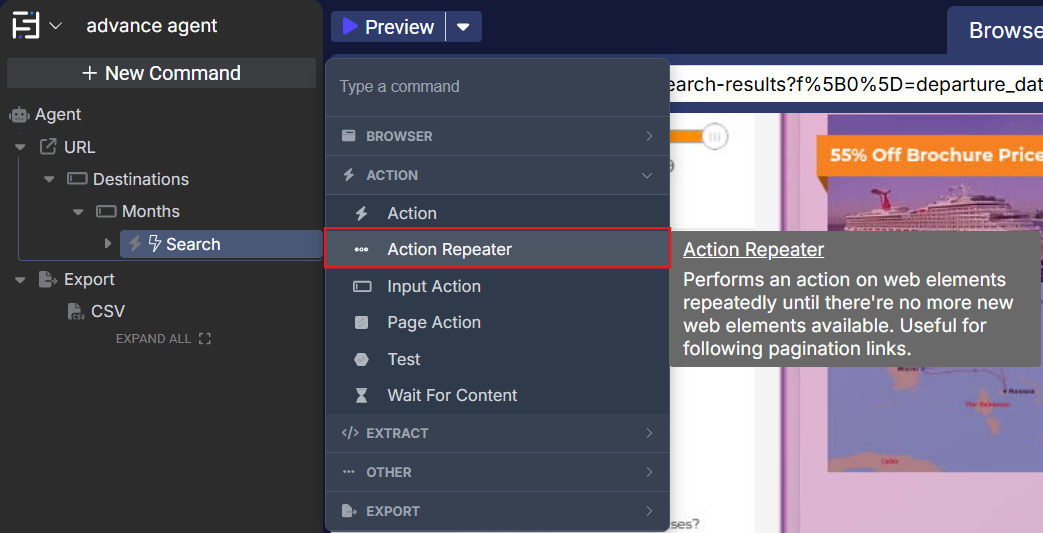Expand the Browser command category
The width and height of the screenshot is (1043, 533).
[497, 136]
